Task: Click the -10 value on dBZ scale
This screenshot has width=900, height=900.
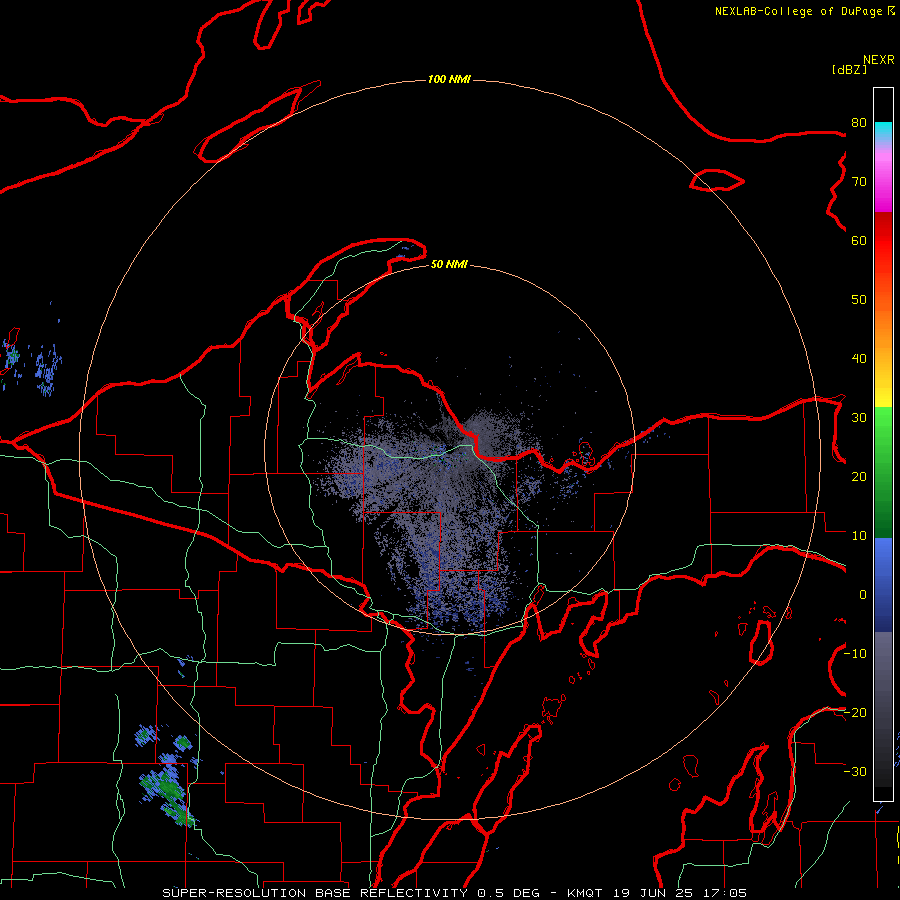Action: (x=855, y=654)
